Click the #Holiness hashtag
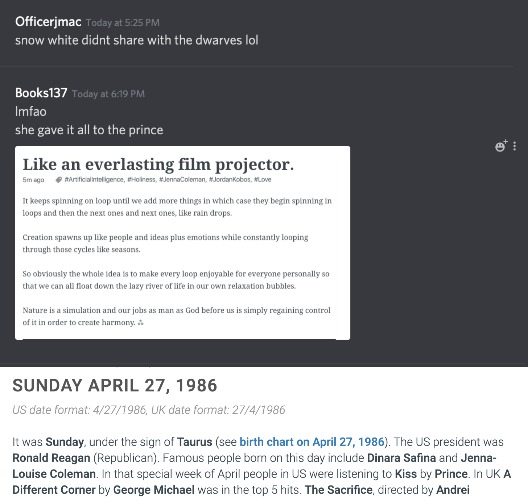 pos(142,179)
